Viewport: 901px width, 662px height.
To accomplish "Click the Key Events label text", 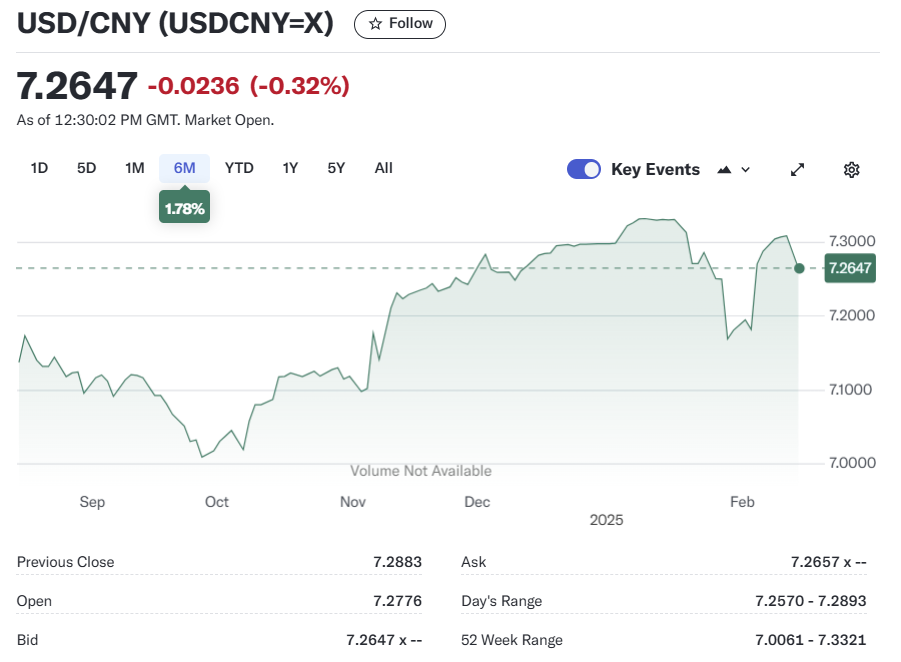I will (655, 170).
